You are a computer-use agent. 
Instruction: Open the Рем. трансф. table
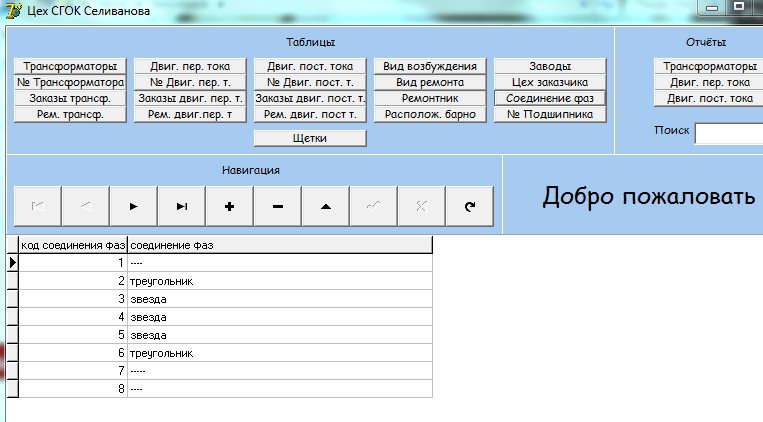pyautogui.click(x=70, y=114)
